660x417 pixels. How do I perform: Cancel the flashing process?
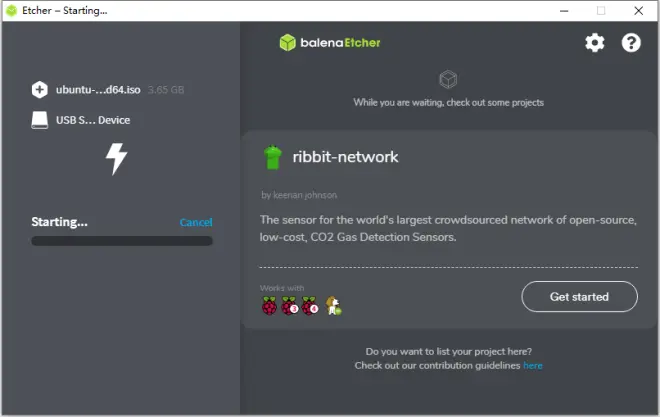196,222
